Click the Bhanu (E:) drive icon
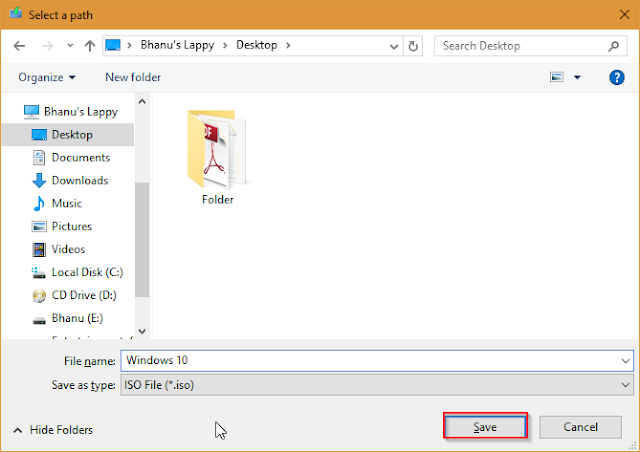The height and width of the screenshot is (452, 640). coord(39,321)
